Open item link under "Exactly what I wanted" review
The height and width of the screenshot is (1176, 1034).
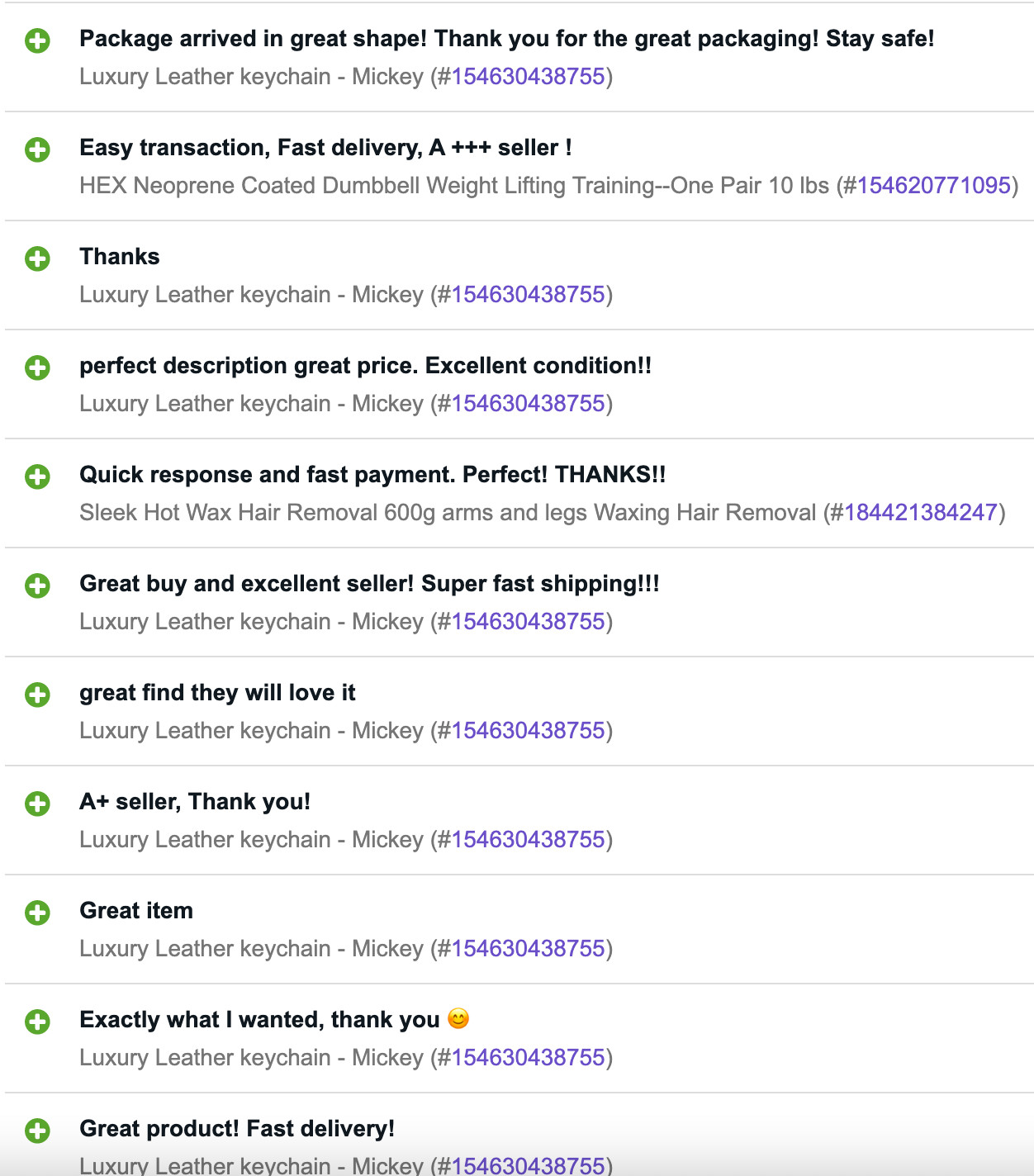pyautogui.click(x=528, y=1058)
